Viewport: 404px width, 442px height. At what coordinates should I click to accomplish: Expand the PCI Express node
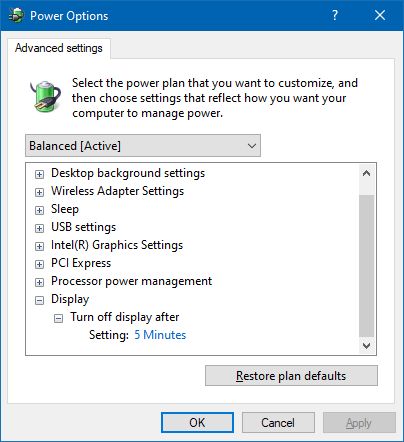pos(39,264)
